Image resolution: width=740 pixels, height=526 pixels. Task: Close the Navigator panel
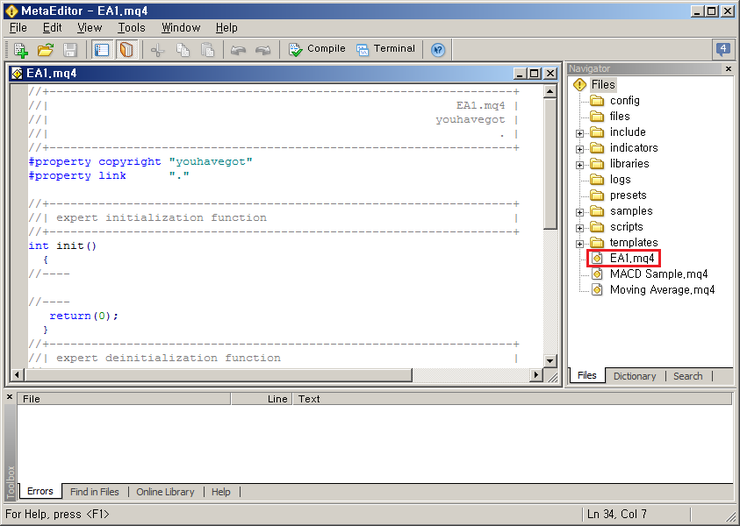728,69
